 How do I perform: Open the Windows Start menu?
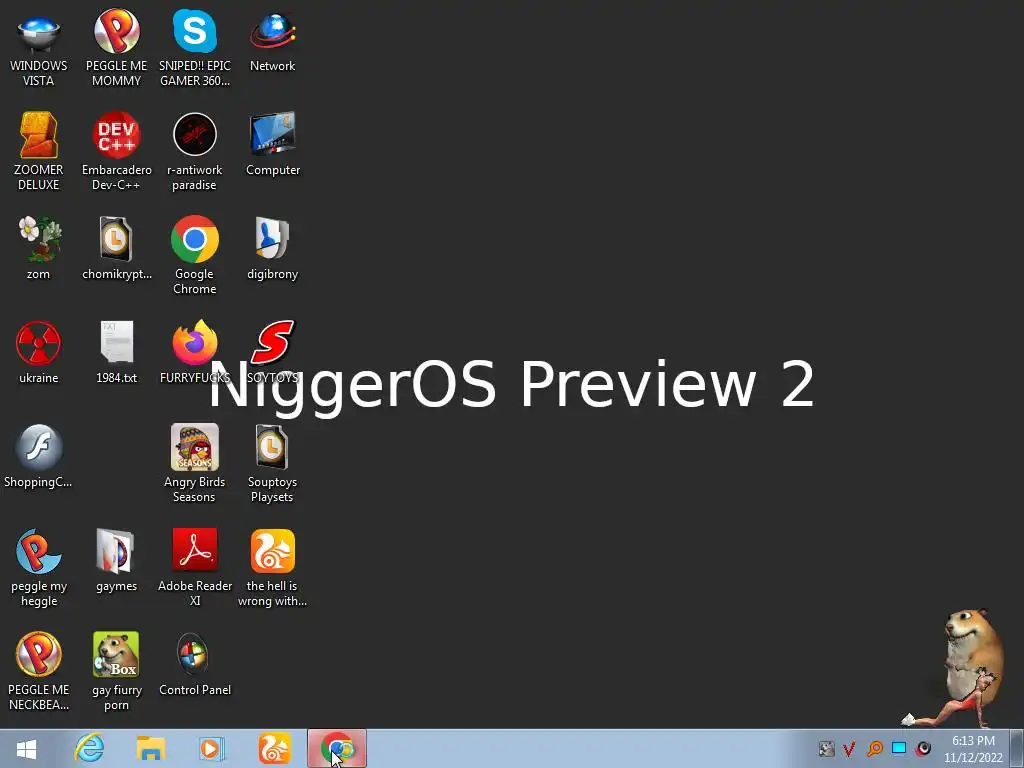27,749
